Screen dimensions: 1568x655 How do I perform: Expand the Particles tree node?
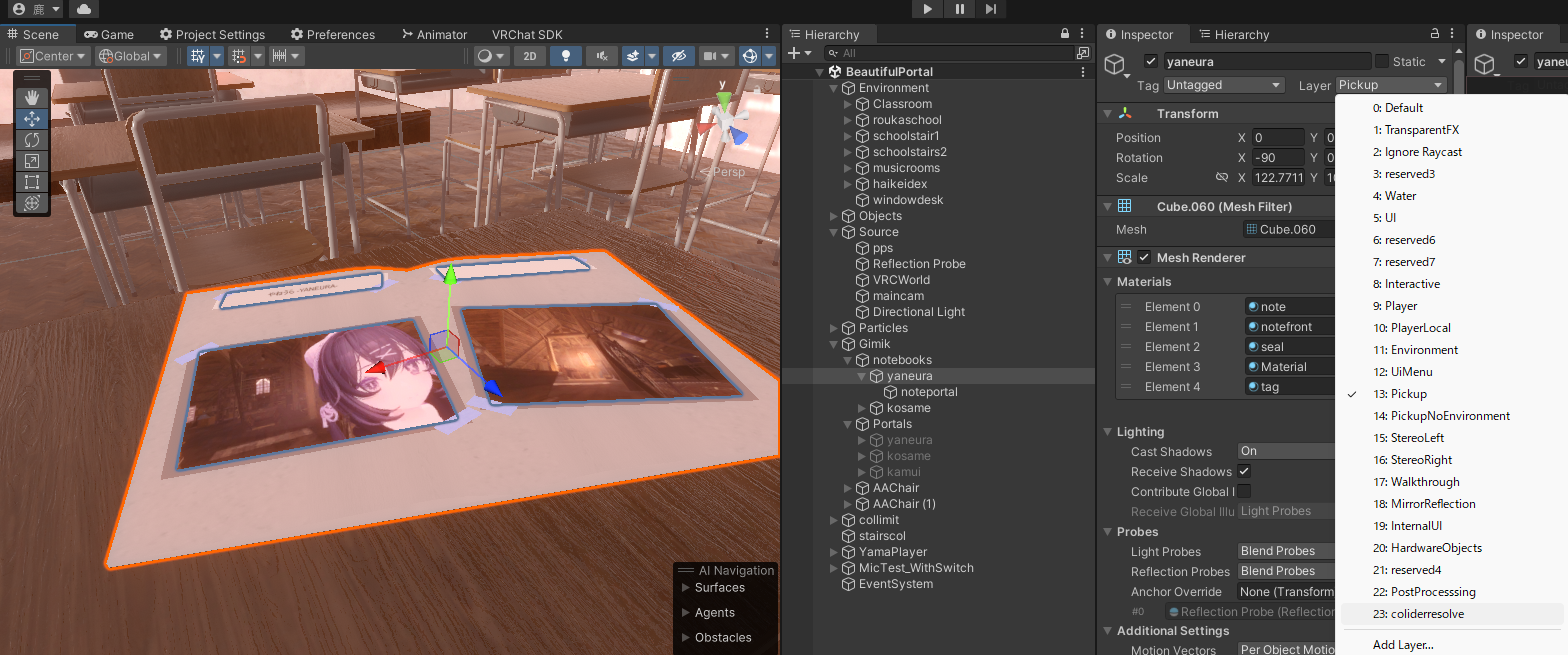click(833, 328)
